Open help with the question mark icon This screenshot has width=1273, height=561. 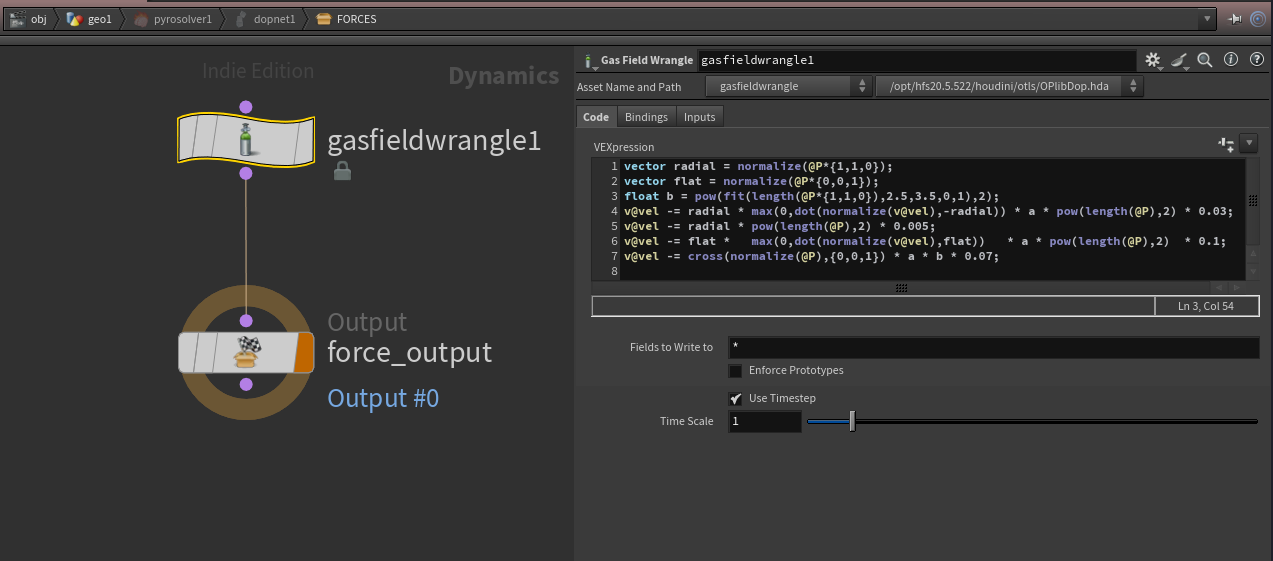pos(1257,60)
